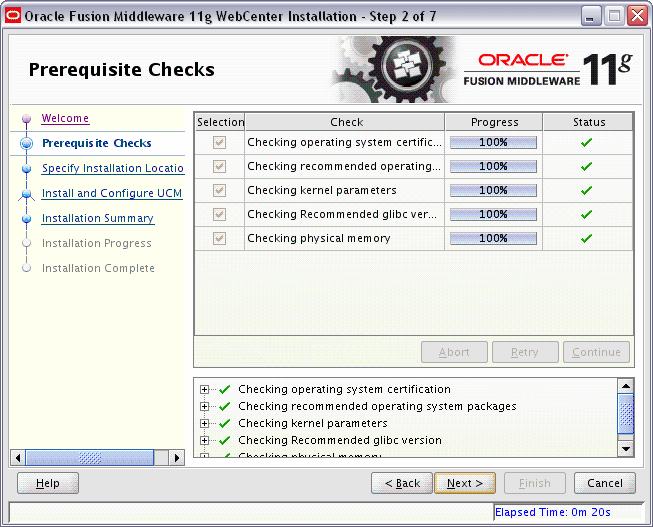Image resolution: width=653 pixels, height=527 pixels.
Task: Toggle selection checkbox for recommended operating packages check
Action: point(219,167)
